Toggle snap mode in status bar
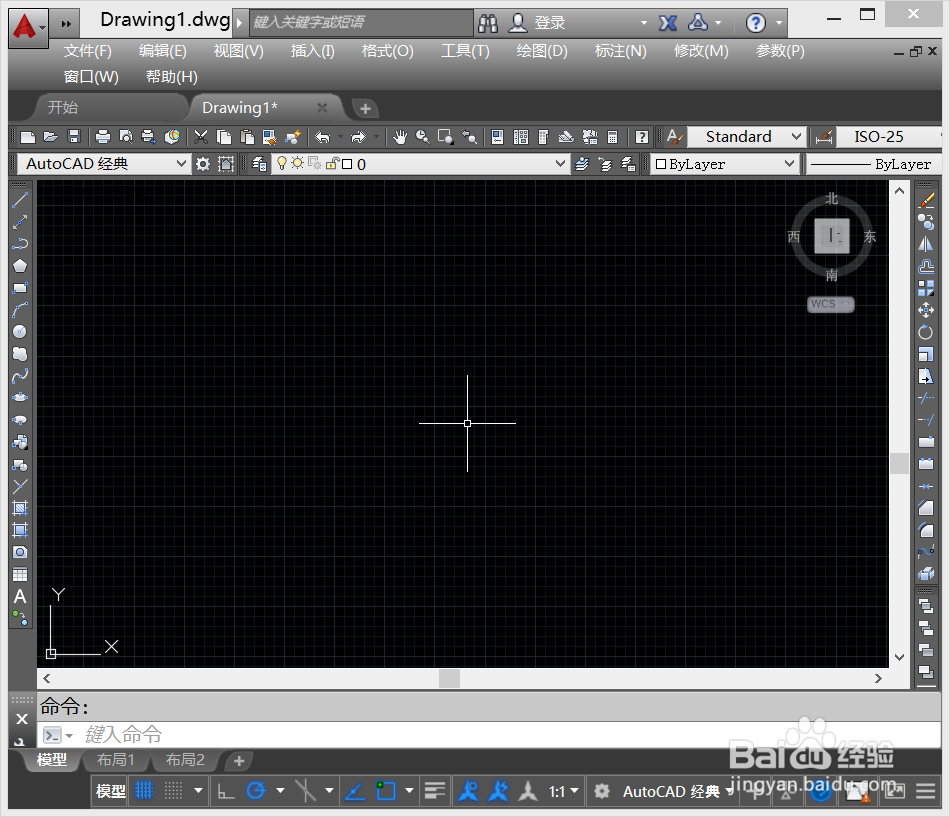Screen dimensions: 950x817 pos(173,790)
